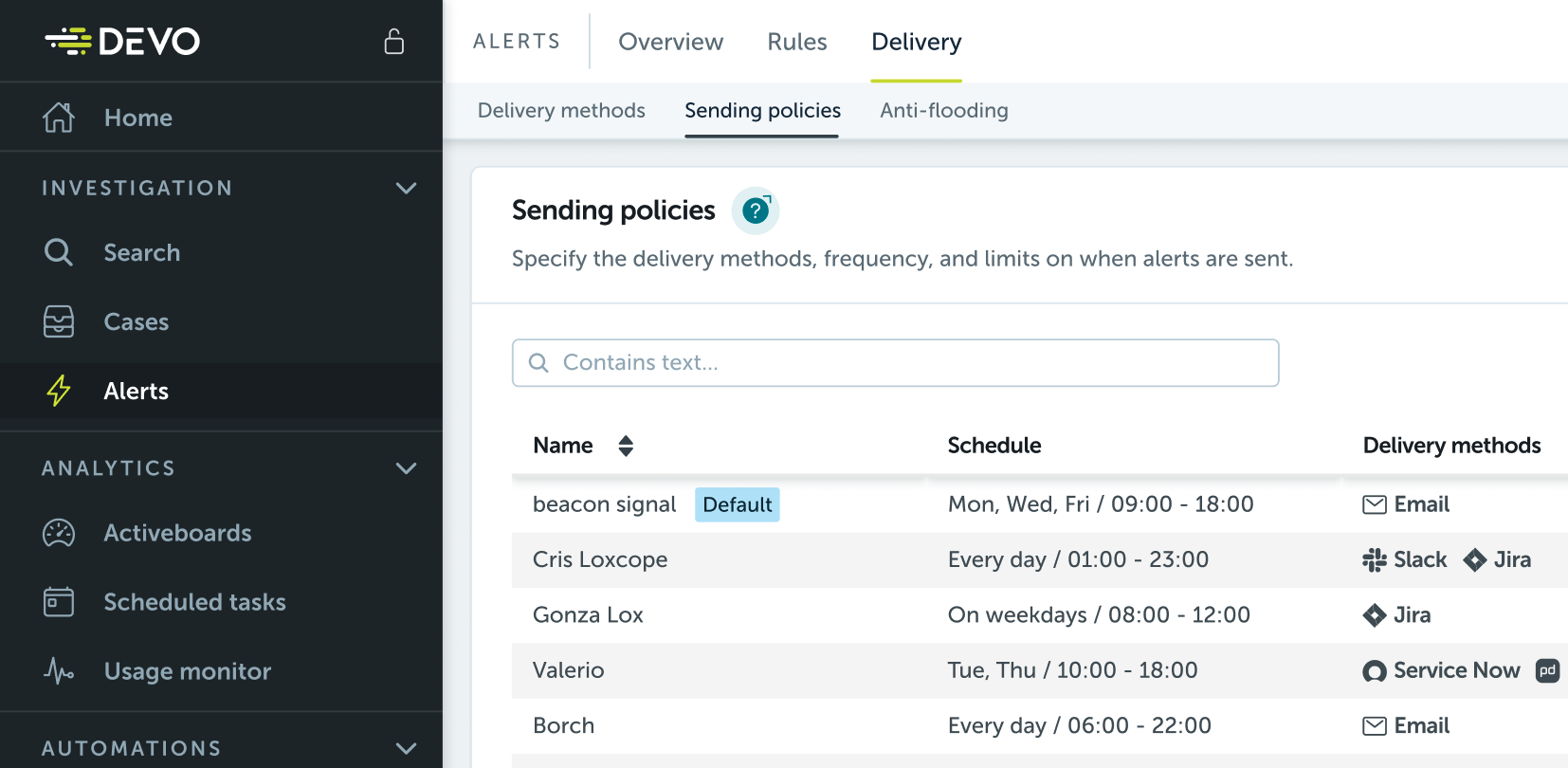Open the Anti-flooding sub-tab

coord(943,111)
